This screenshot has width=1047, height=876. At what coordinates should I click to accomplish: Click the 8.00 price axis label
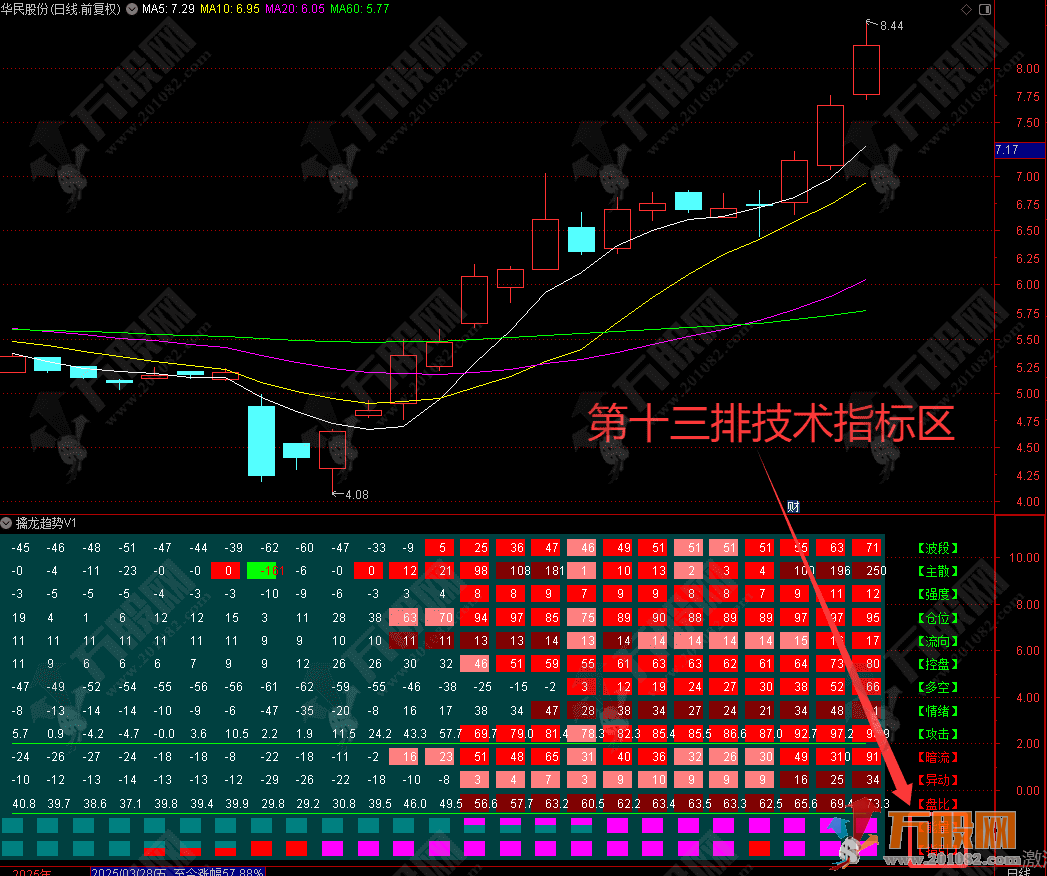pos(1028,68)
